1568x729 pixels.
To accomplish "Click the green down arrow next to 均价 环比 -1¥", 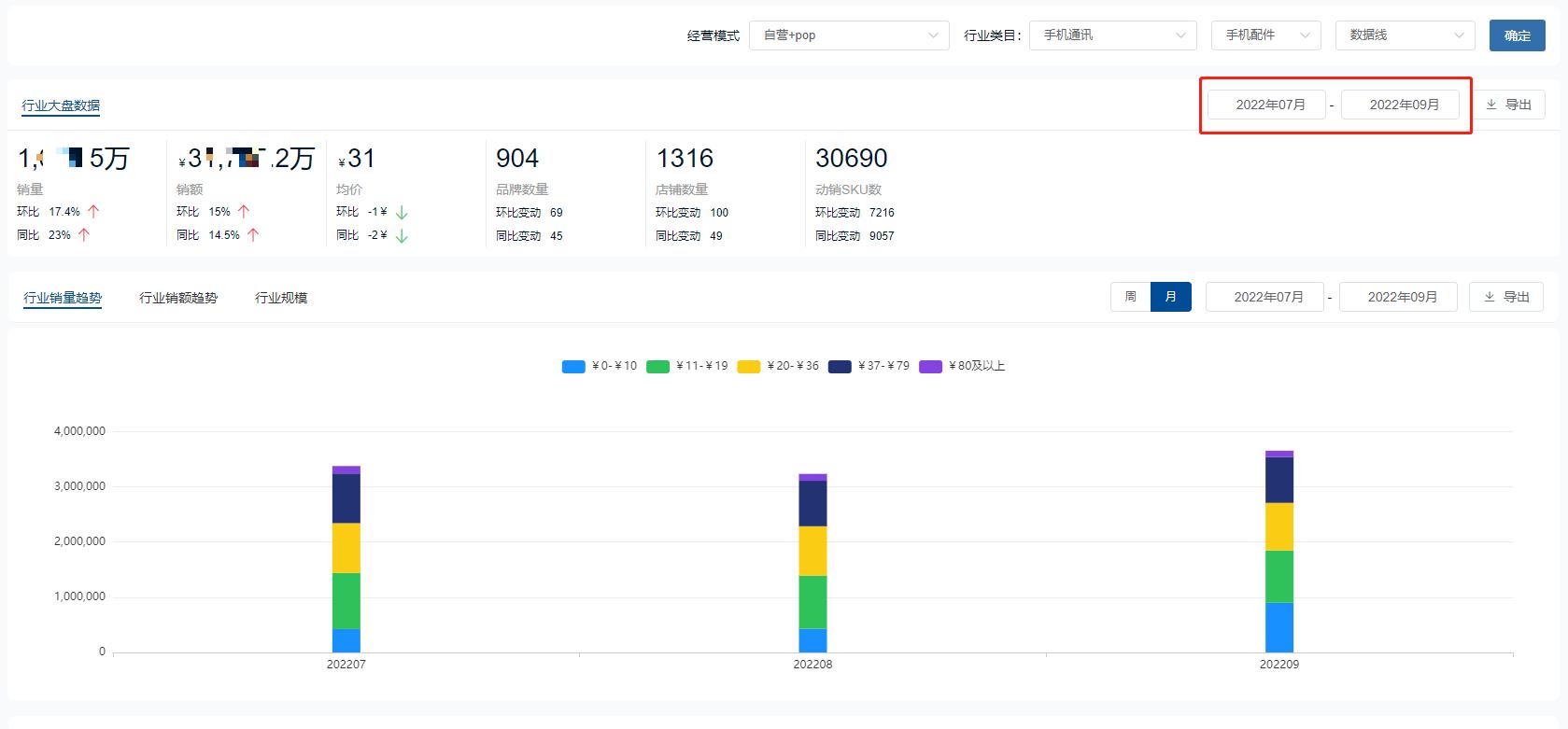I will [x=402, y=213].
